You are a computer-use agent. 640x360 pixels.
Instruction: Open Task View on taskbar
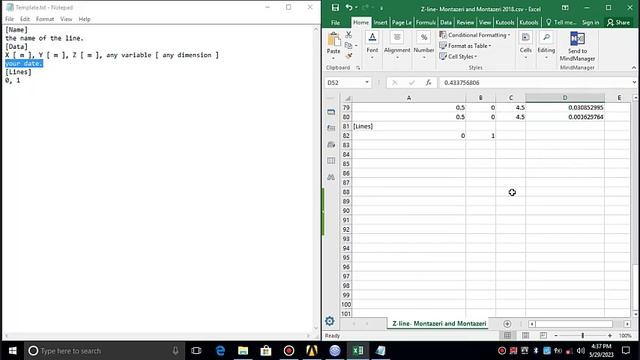coord(196,351)
